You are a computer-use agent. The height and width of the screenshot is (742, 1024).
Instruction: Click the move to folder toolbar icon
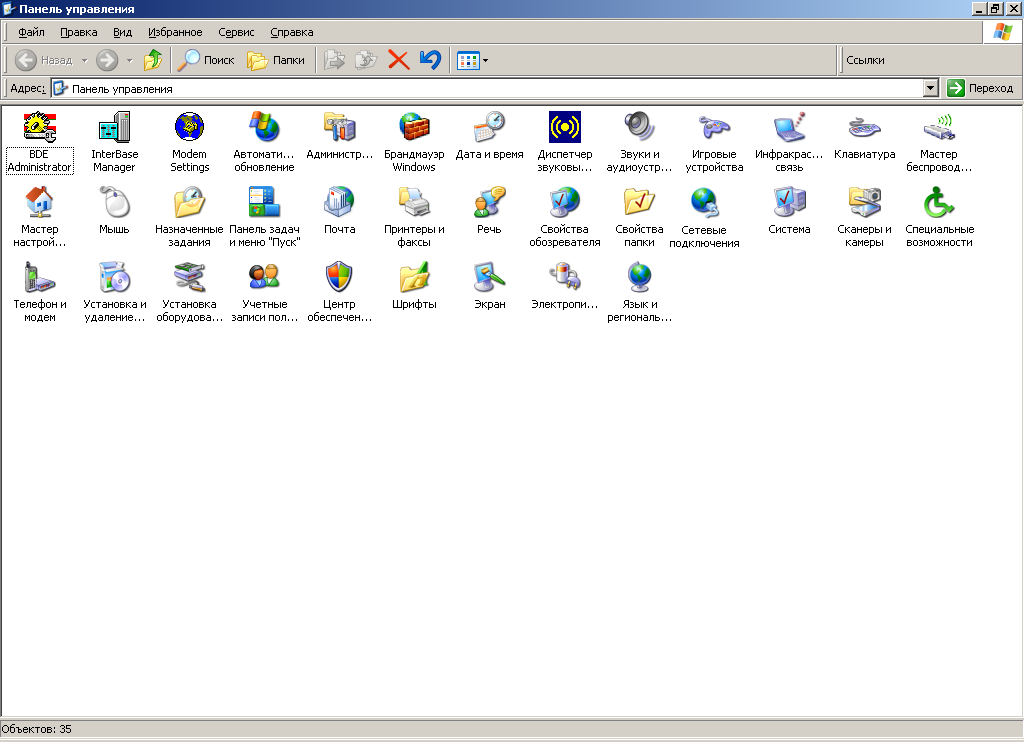pyautogui.click(x=334, y=60)
